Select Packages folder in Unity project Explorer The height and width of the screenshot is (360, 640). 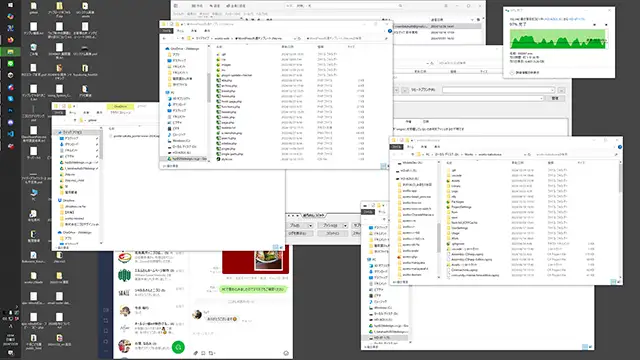tap(456, 202)
